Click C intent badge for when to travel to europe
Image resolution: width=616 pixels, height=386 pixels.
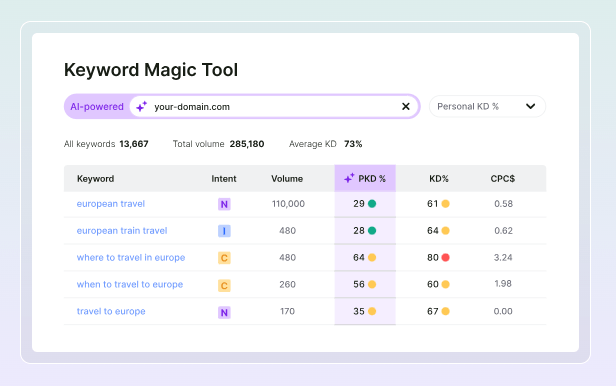pyautogui.click(x=224, y=285)
